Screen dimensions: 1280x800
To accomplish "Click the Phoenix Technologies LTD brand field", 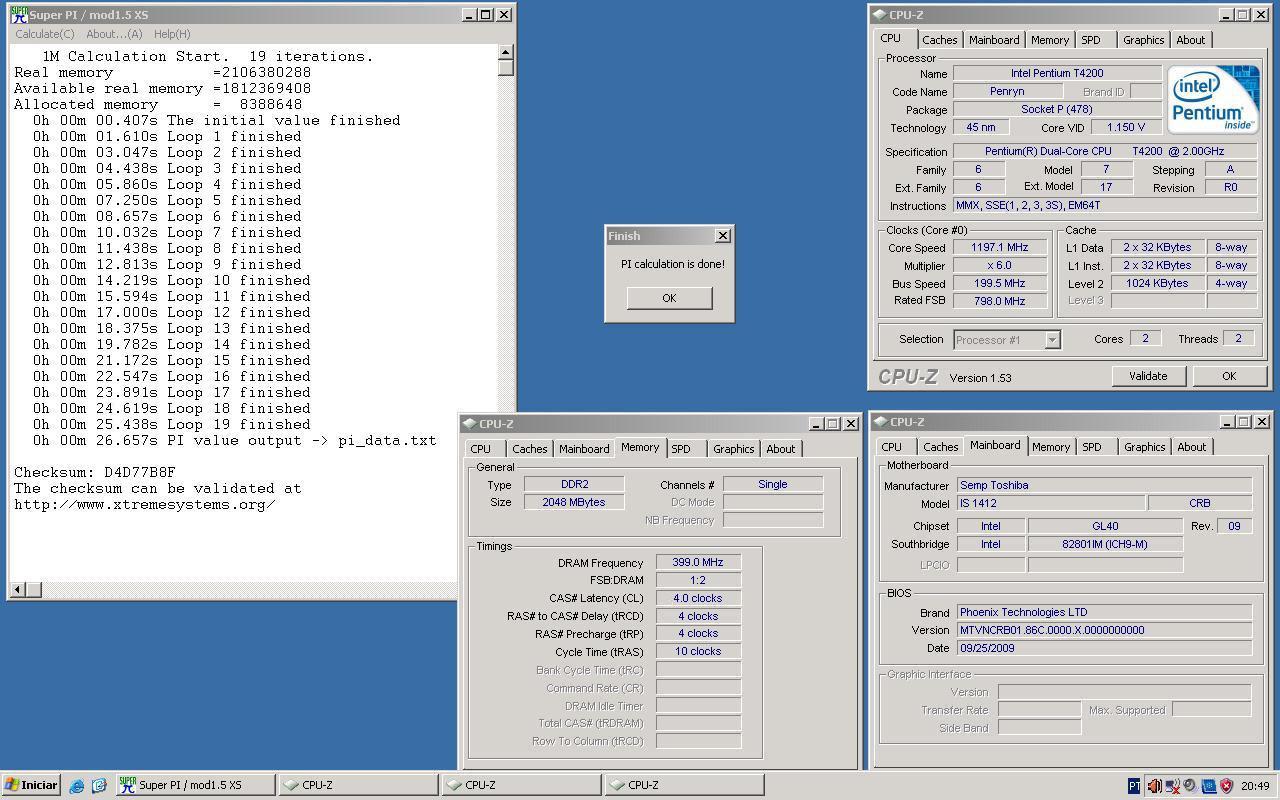I will click(x=1104, y=612).
